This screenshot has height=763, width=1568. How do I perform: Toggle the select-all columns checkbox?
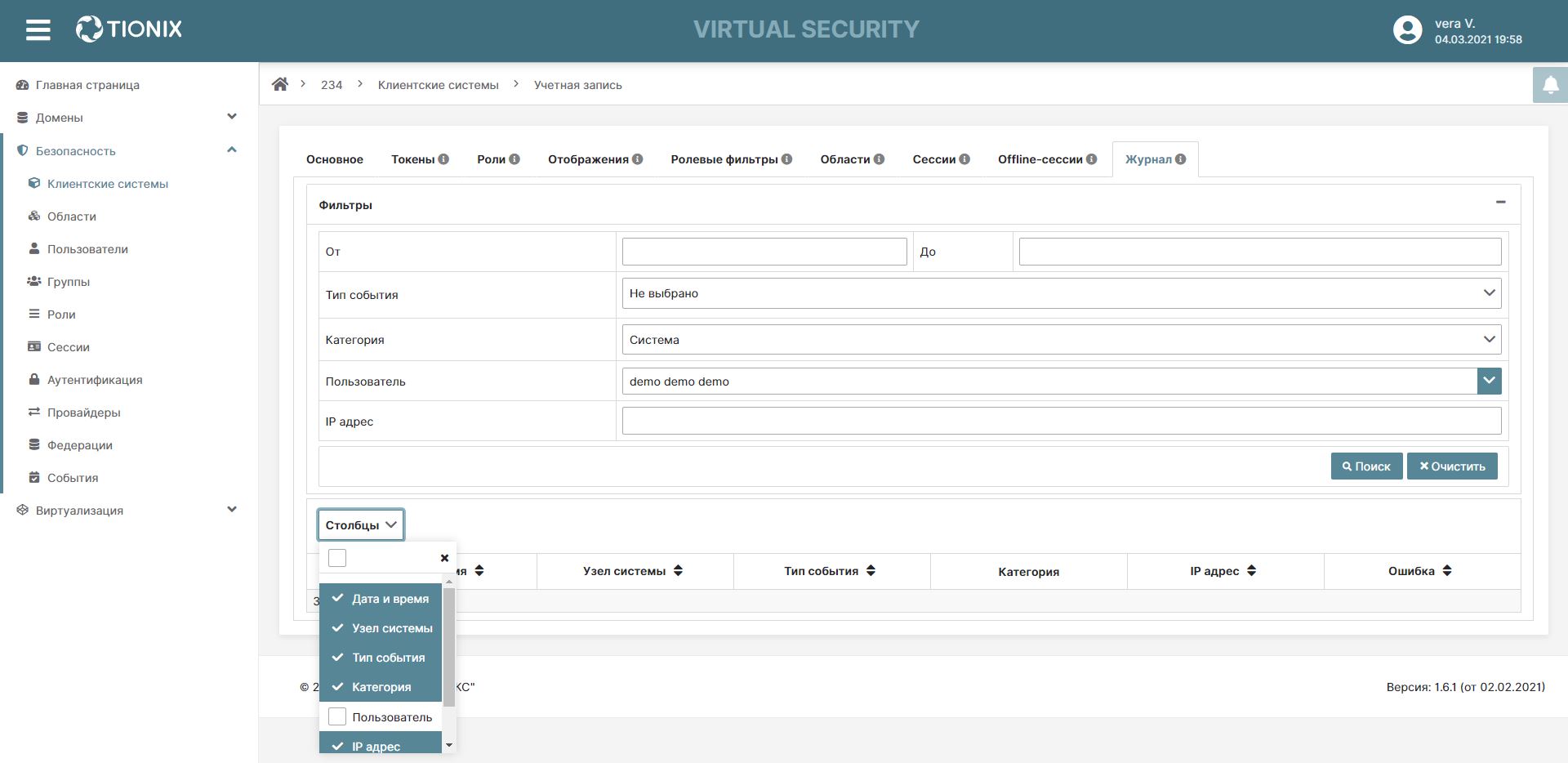tap(337, 558)
